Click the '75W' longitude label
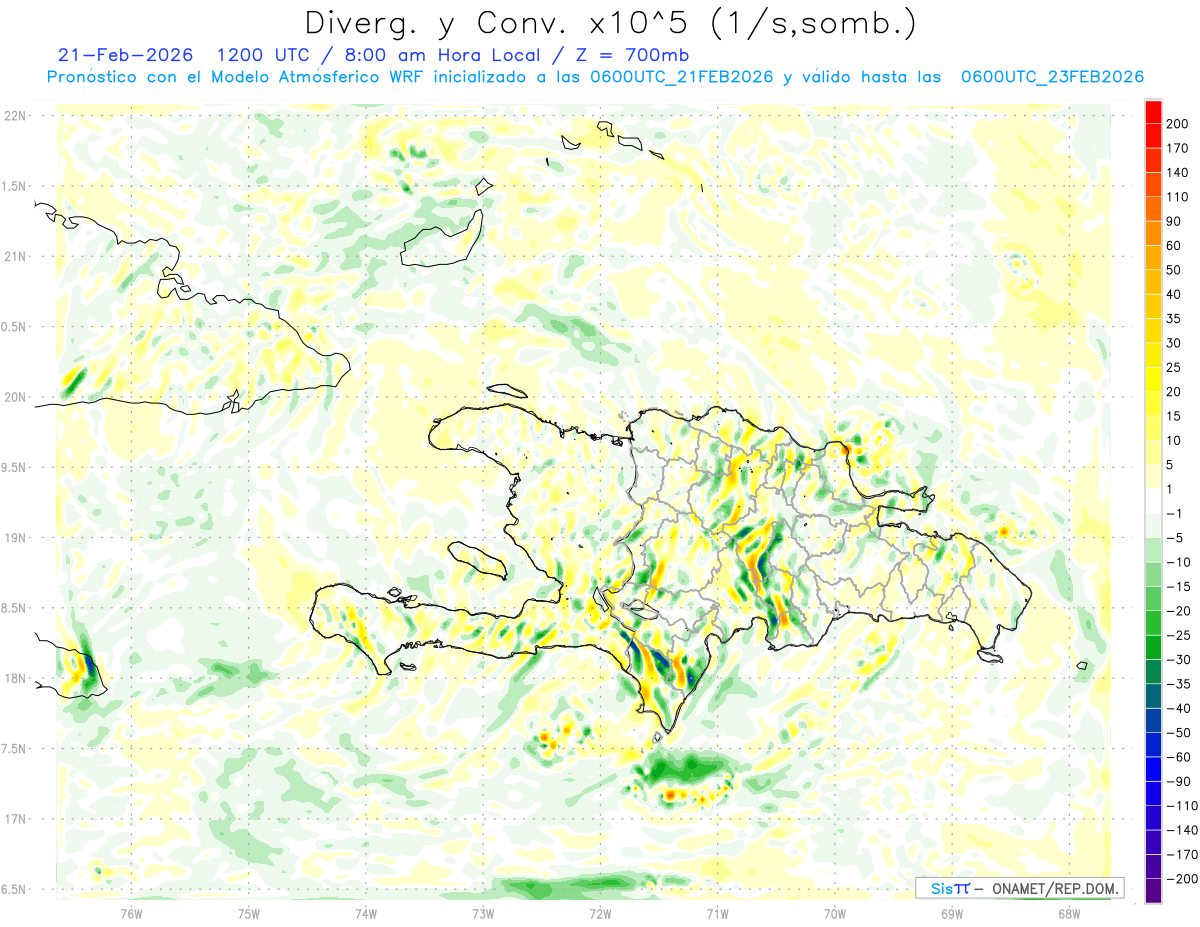This screenshot has height=927, width=1200. tap(249, 913)
